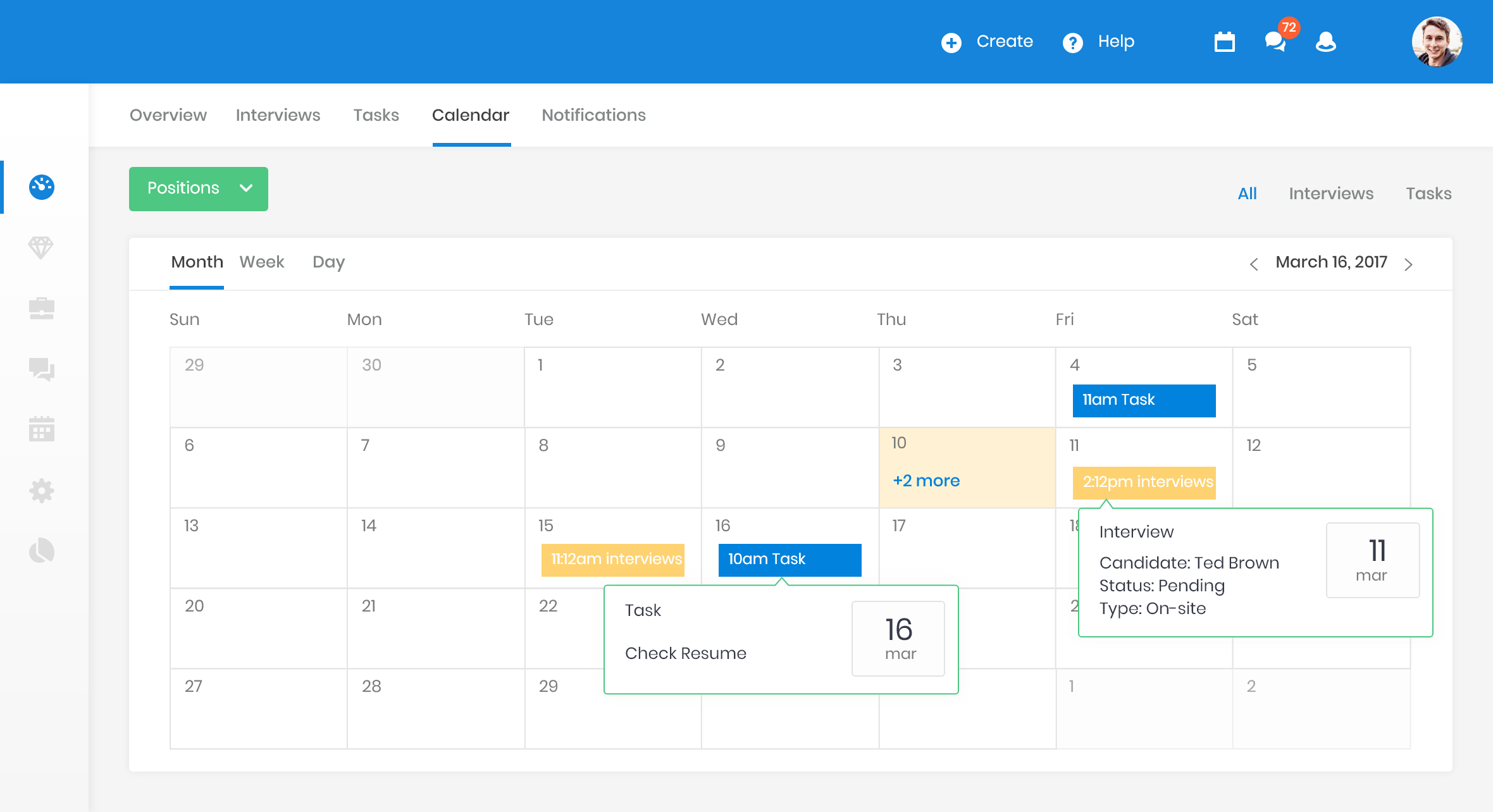Select day 1 in calendar's first row
The image size is (1493, 812).
[x=612, y=387]
